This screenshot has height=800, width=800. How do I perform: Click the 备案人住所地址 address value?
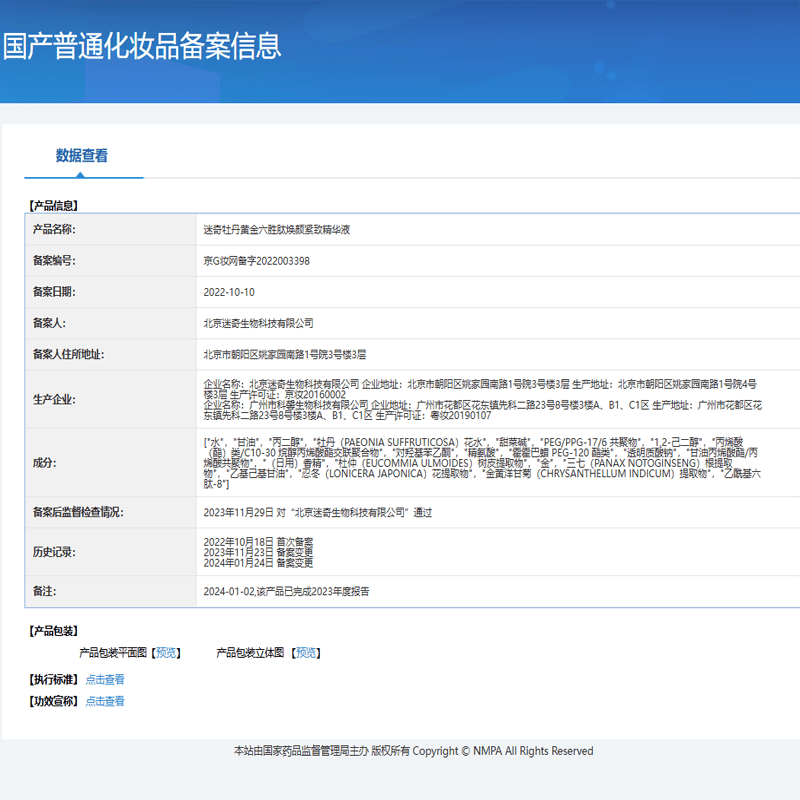[x=285, y=354]
